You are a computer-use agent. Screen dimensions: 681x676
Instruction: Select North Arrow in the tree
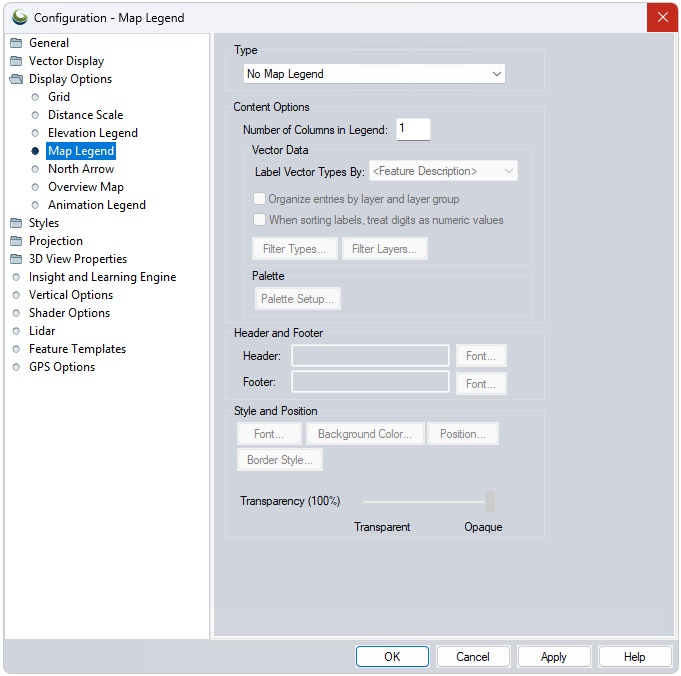pos(81,169)
